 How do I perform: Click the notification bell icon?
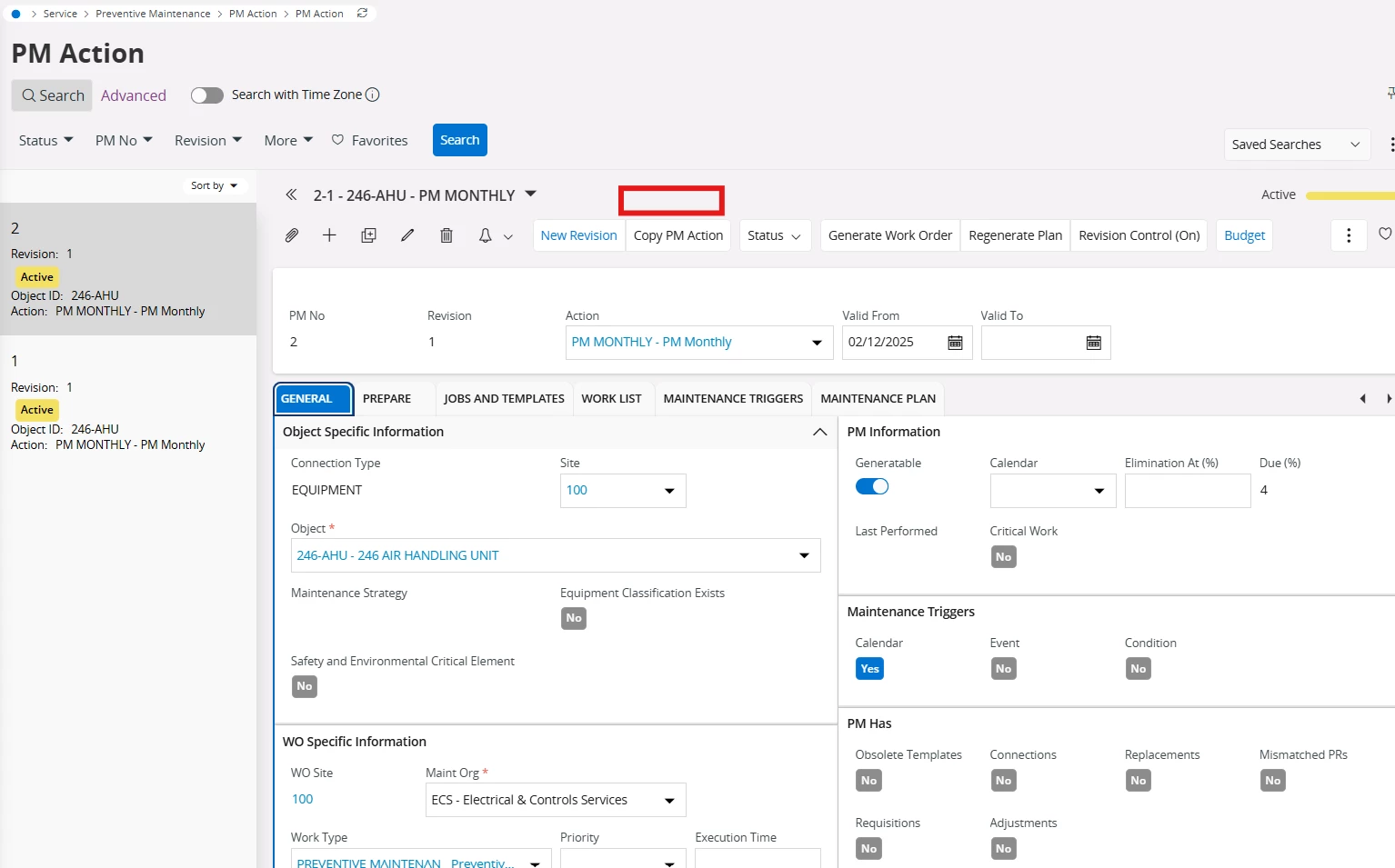(485, 235)
